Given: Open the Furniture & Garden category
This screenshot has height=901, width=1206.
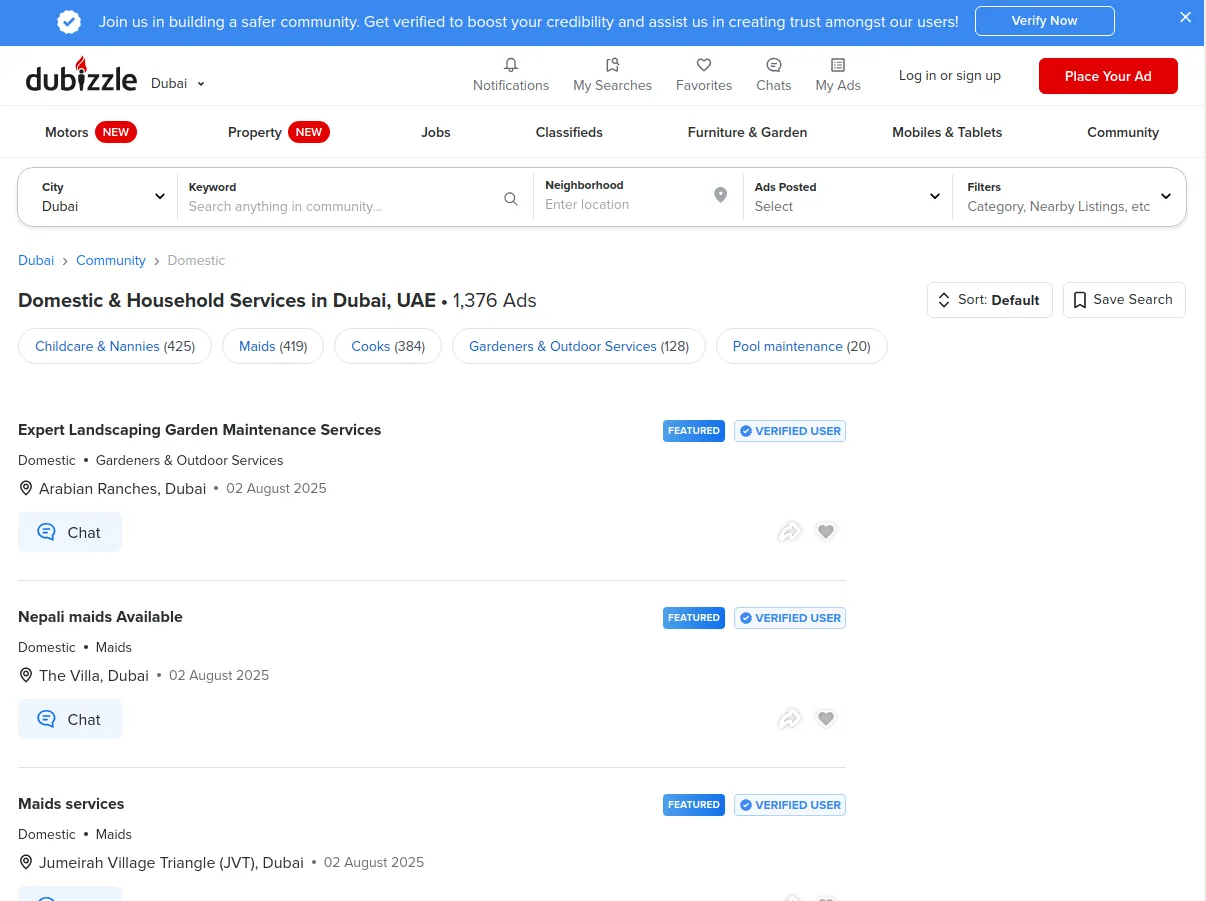Looking at the screenshot, I should [747, 132].
